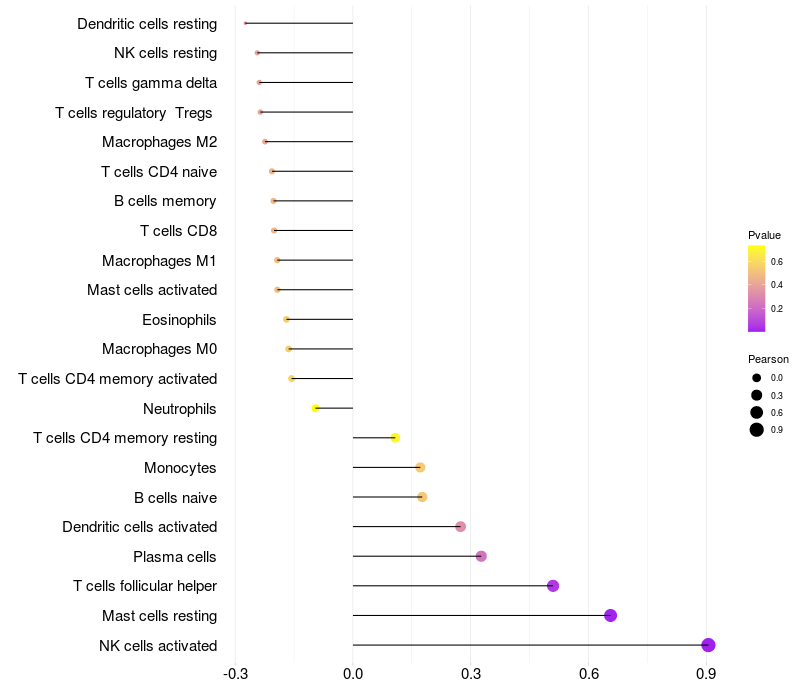
Task: Click the 0.6 Pearson legend circle
Action: 757,412
